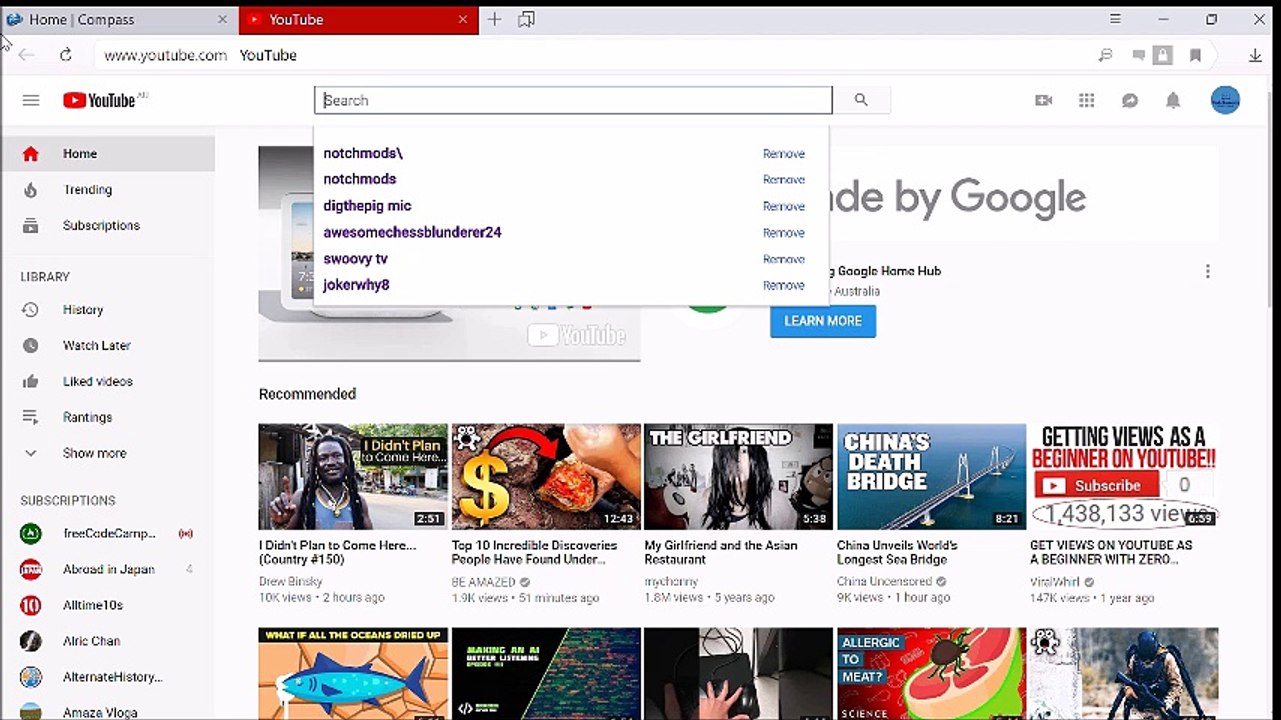
Task: Close the Home | Compass tab
Action: point(223,19)
